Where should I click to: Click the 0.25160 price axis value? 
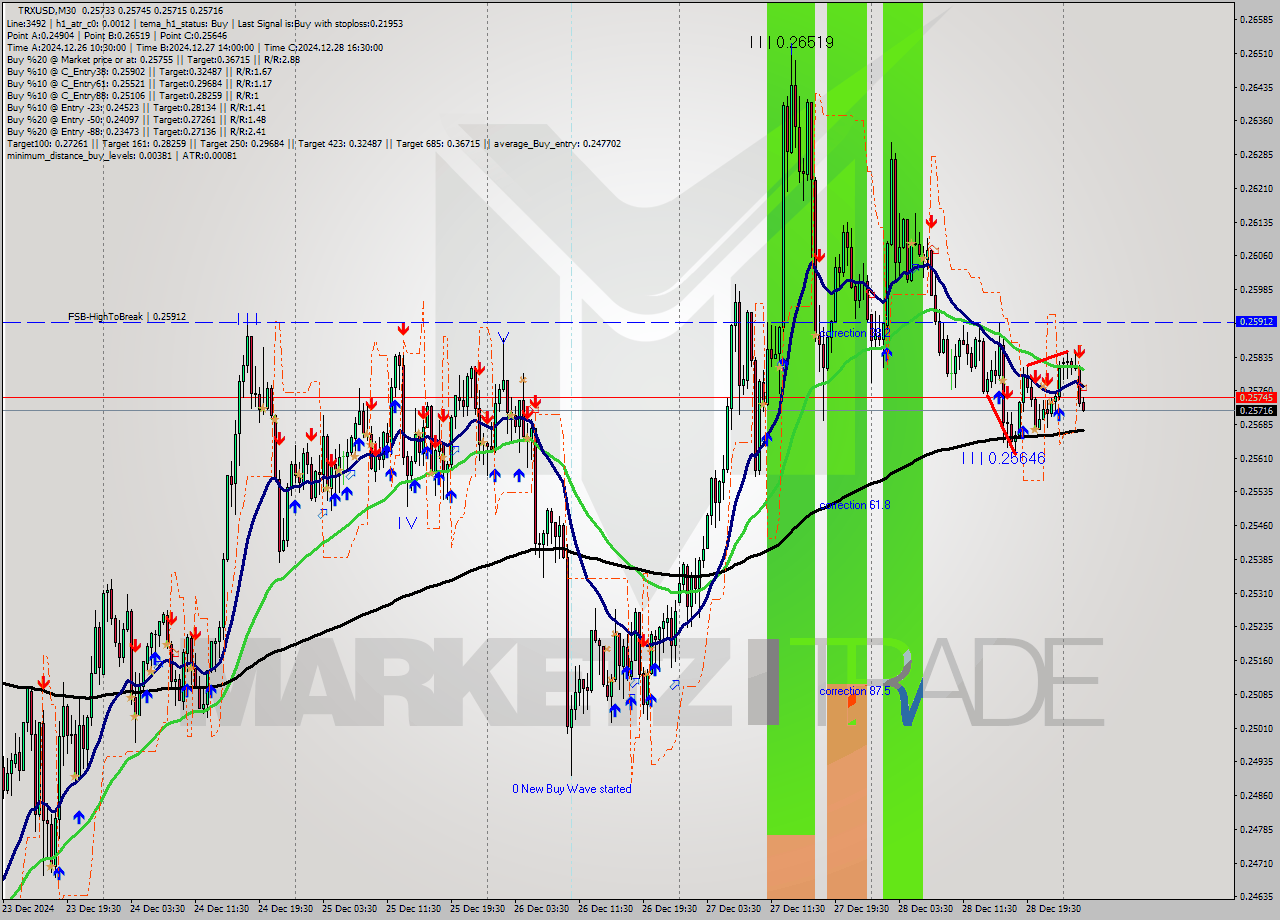coord(1257,660)
